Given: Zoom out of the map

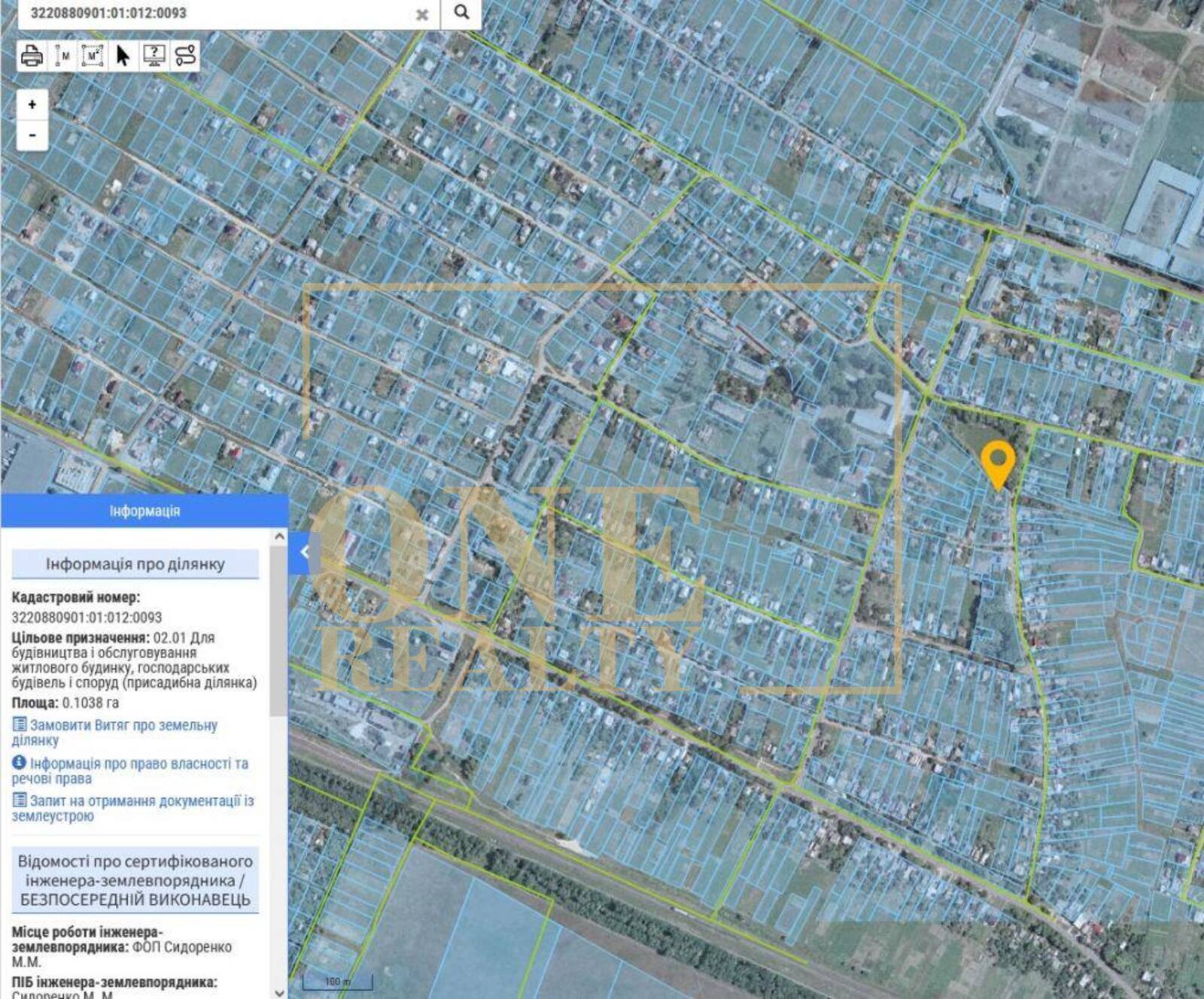Looking at the screenshot, I should click(x=32, y=135).
